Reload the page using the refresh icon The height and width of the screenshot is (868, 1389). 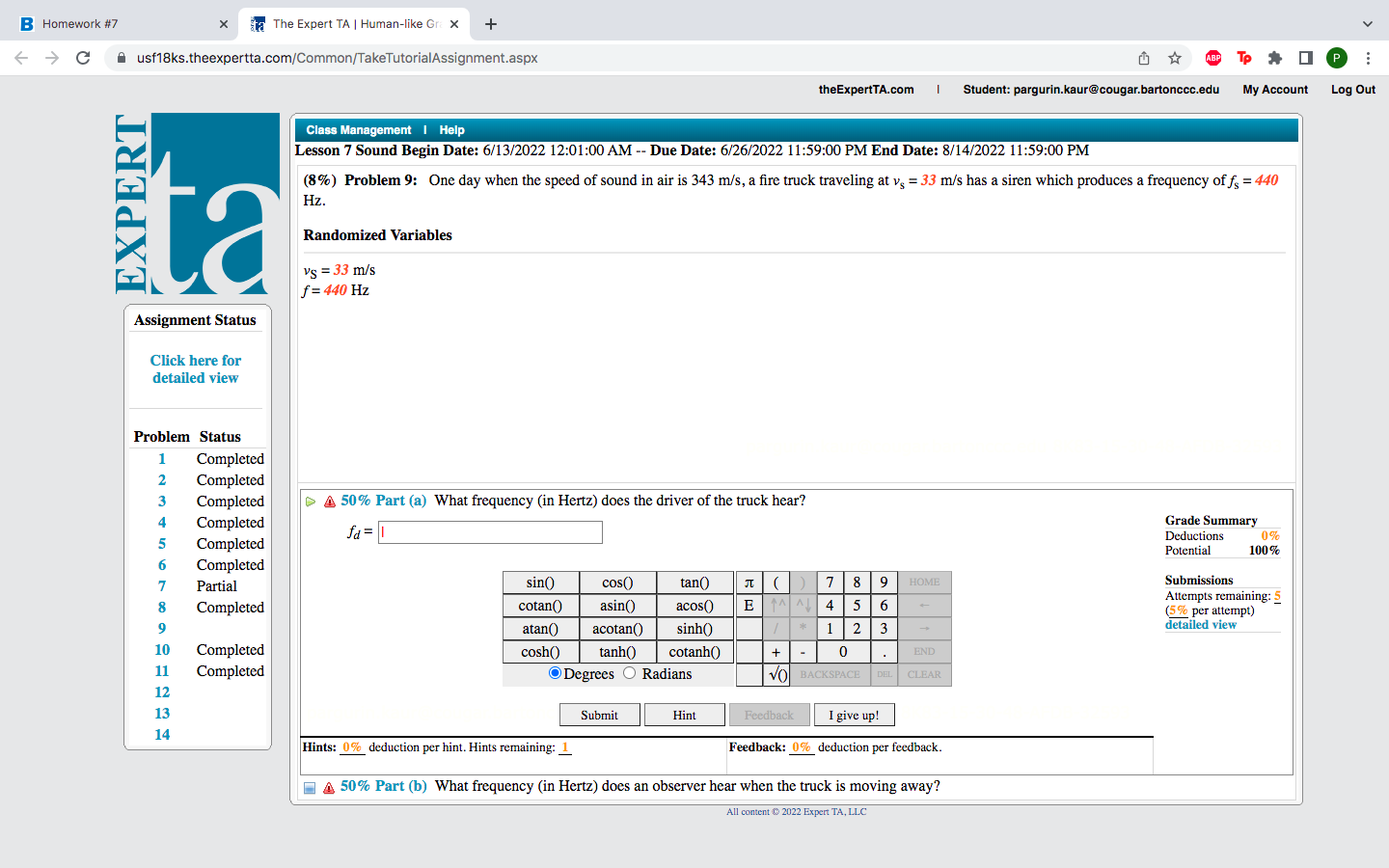(83, 58)
